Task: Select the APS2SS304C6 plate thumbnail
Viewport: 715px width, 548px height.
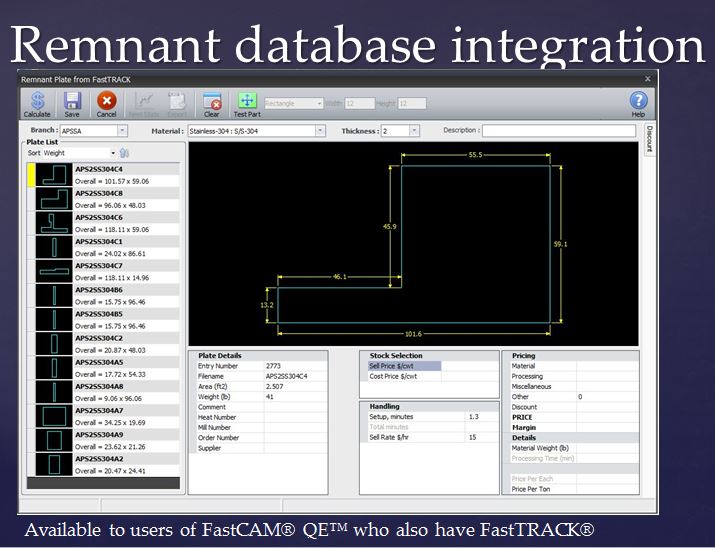Action: tap(54, 223)
